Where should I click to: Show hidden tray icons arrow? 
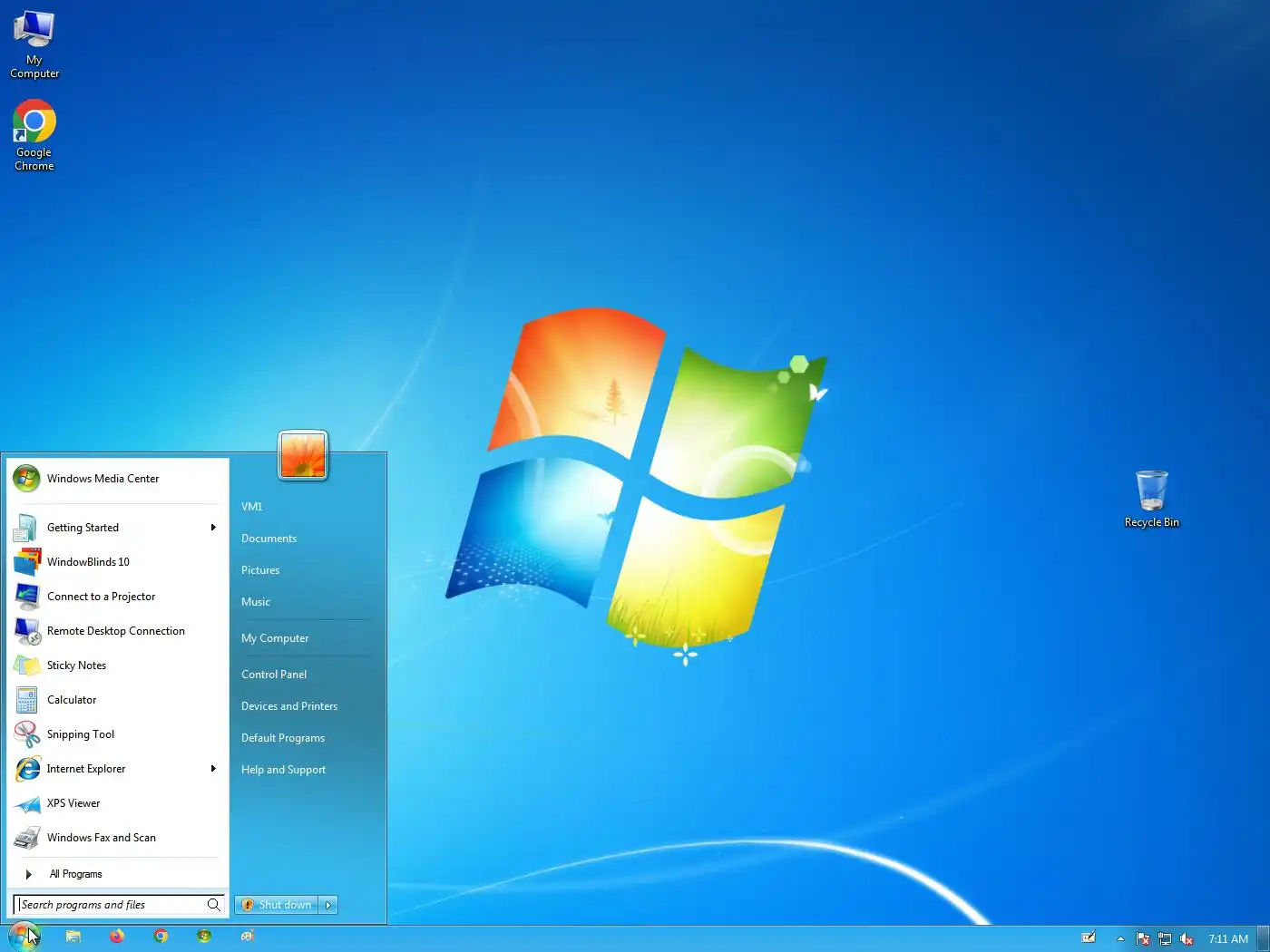click(x=1120, y=939)
